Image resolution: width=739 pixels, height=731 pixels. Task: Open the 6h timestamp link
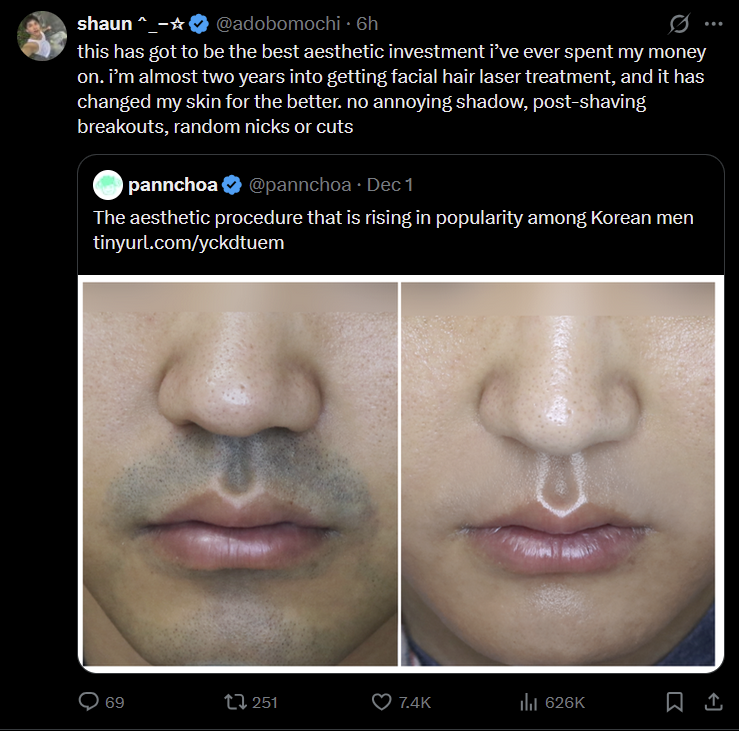(x=367, y=23)
